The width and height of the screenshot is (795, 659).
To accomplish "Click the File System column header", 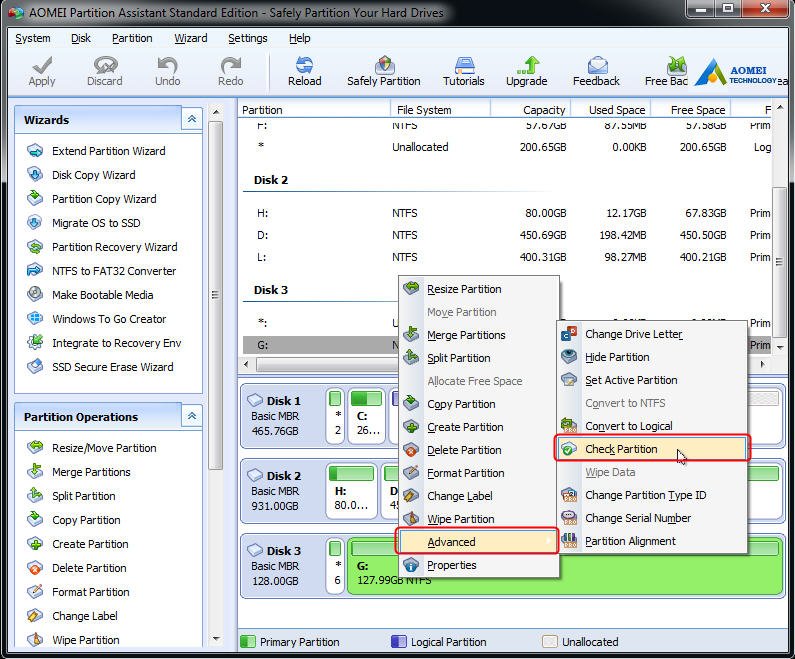I will [x=440, y=110].
